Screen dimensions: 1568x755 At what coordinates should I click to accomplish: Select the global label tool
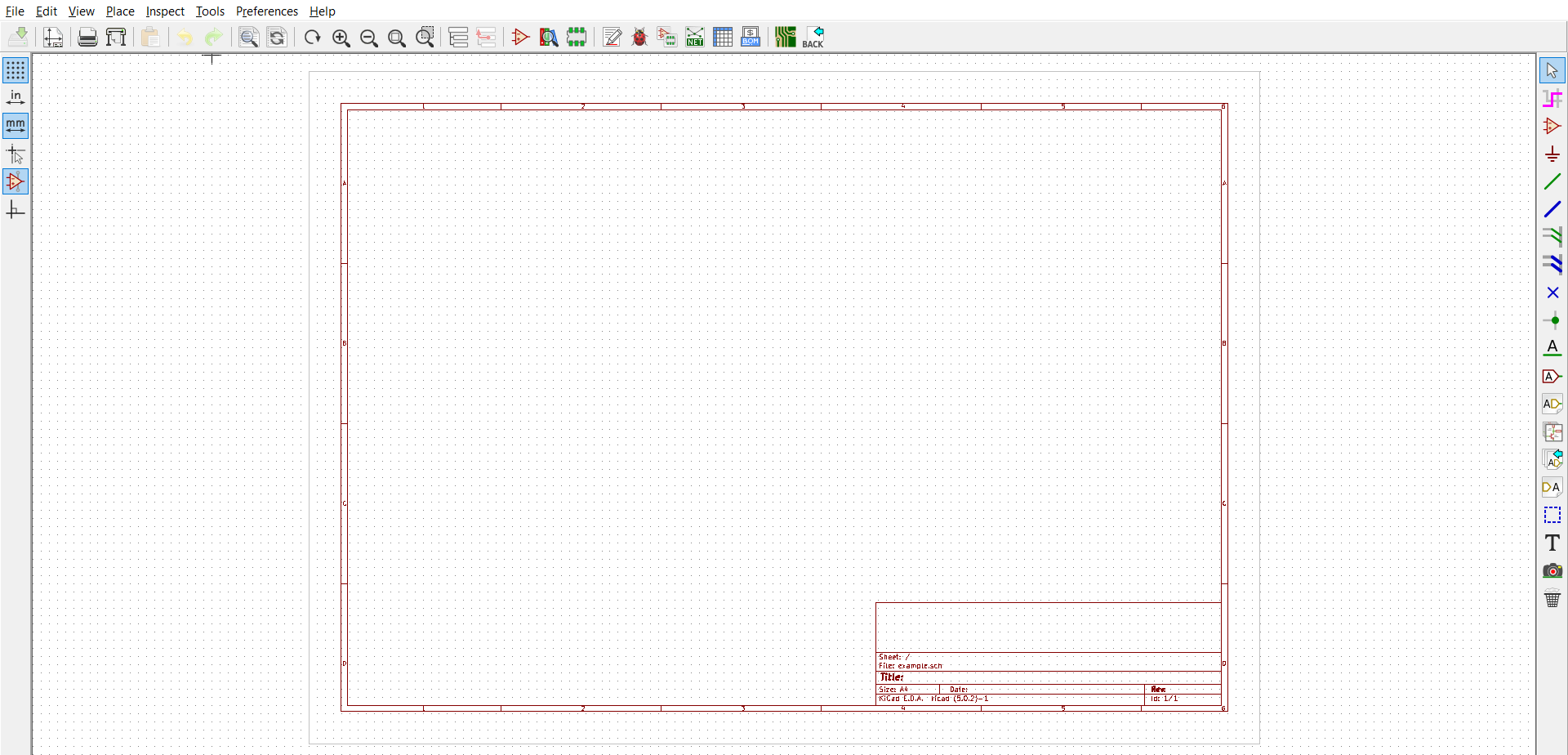(1552, 376)
